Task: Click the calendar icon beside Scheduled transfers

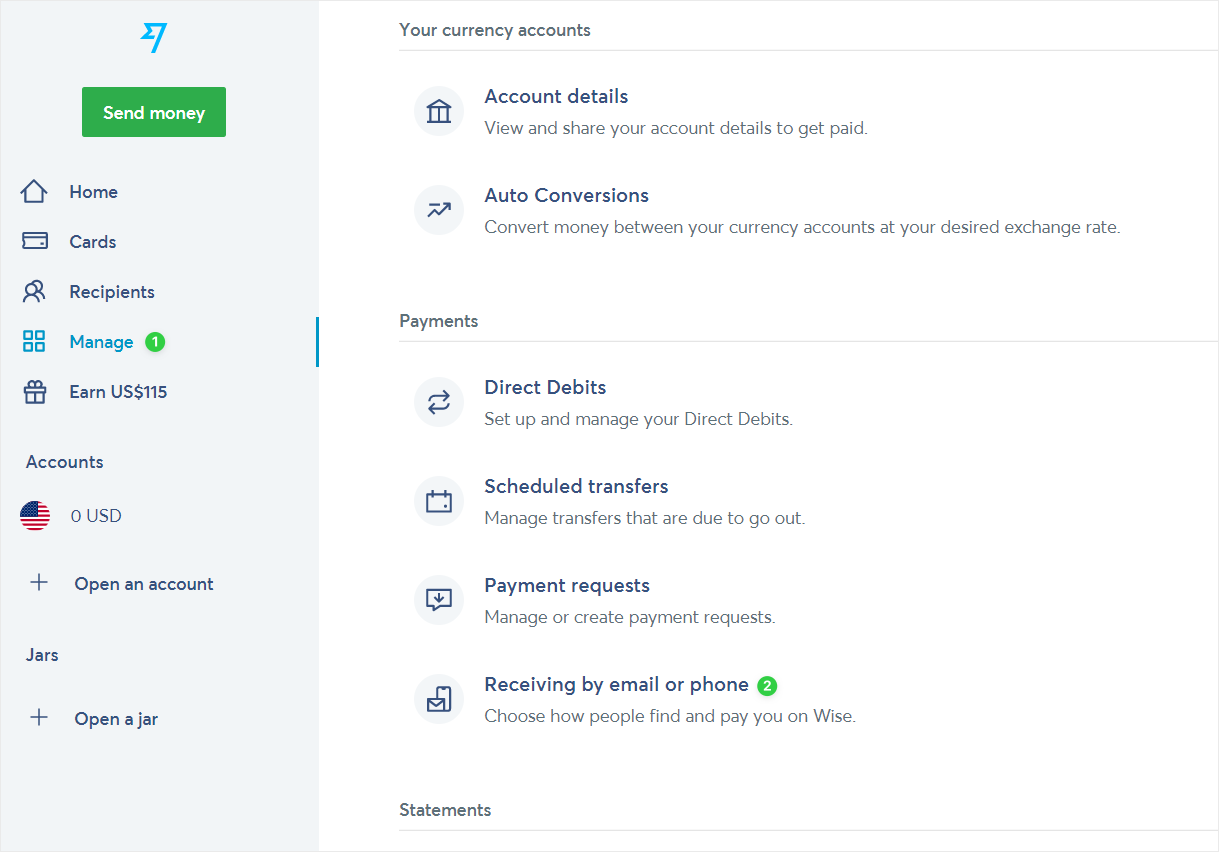Action: point(438,500)
